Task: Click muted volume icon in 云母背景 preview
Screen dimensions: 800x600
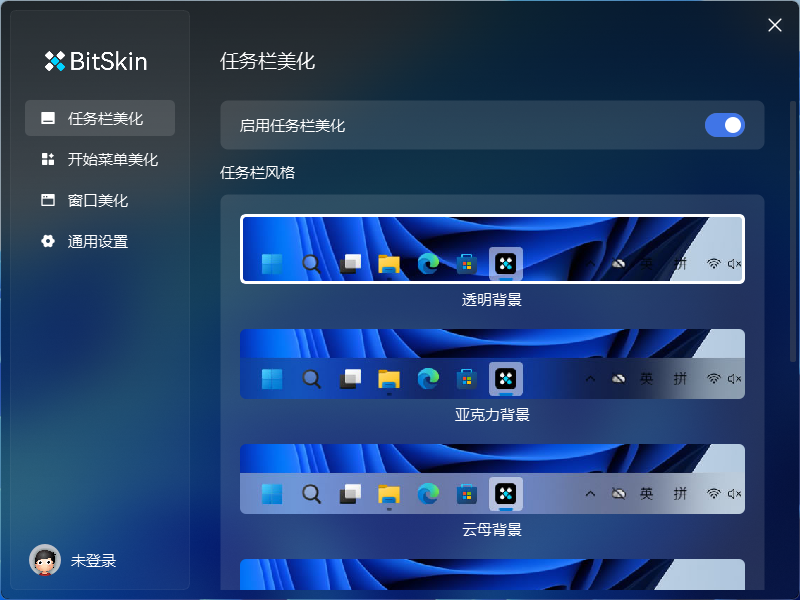Action: 734,493
